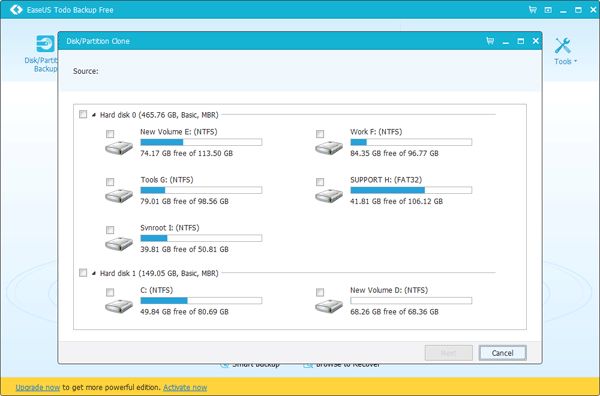Image resolution: width=600 pixels, height=396 pixels.
Task: Maximize the Disk/Partition Clone dialog
Action: coord(520,41)
